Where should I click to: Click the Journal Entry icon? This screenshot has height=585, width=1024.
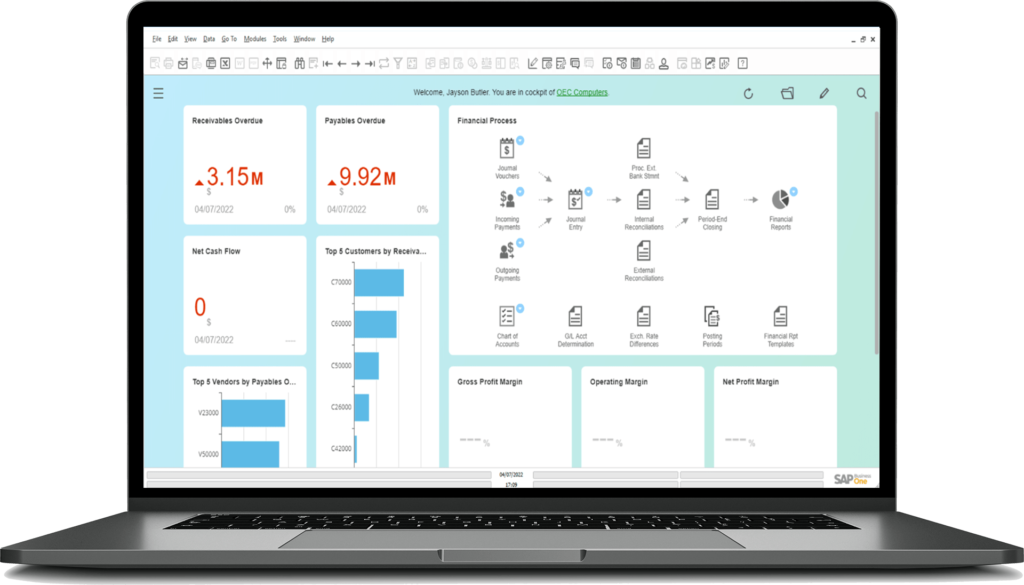coord(575,199)
